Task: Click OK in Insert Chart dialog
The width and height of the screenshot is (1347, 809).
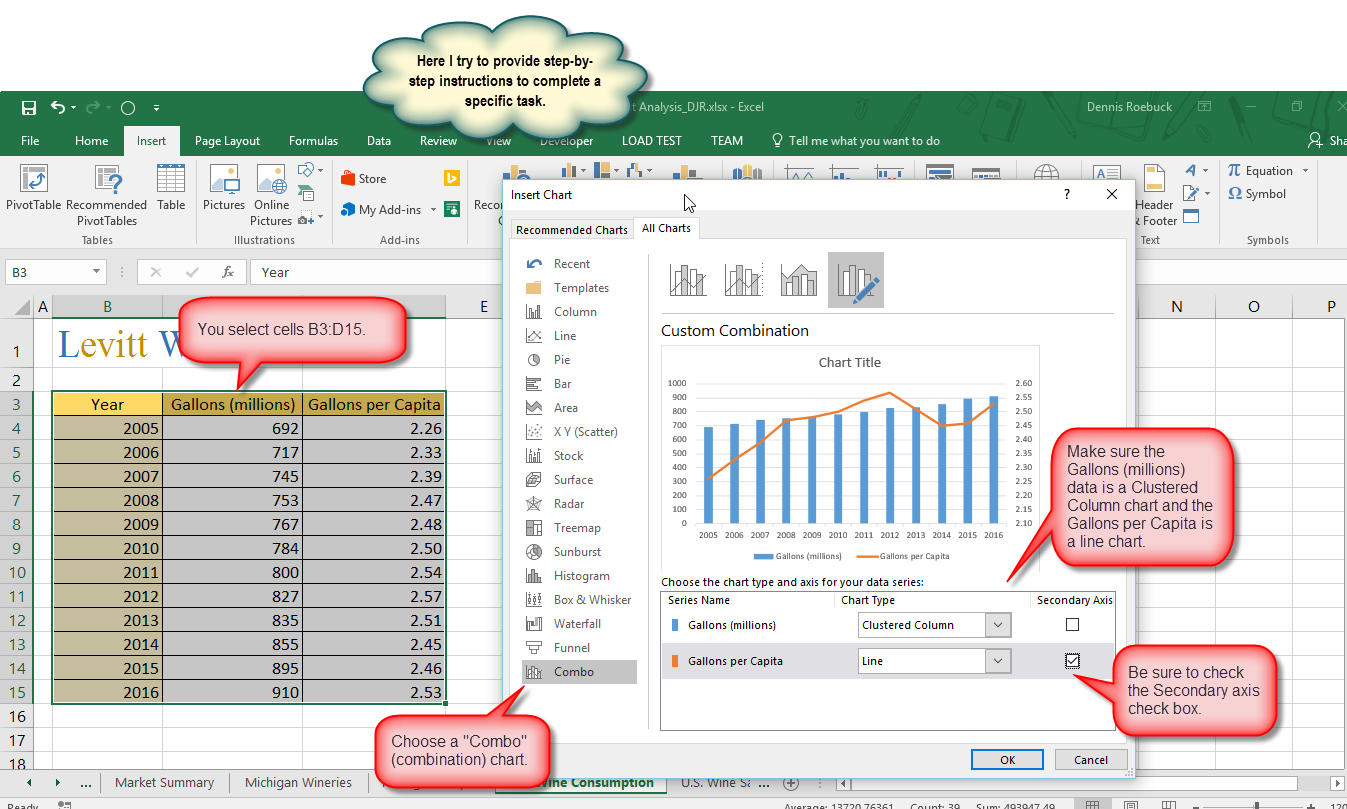Action: point(1008,760)
